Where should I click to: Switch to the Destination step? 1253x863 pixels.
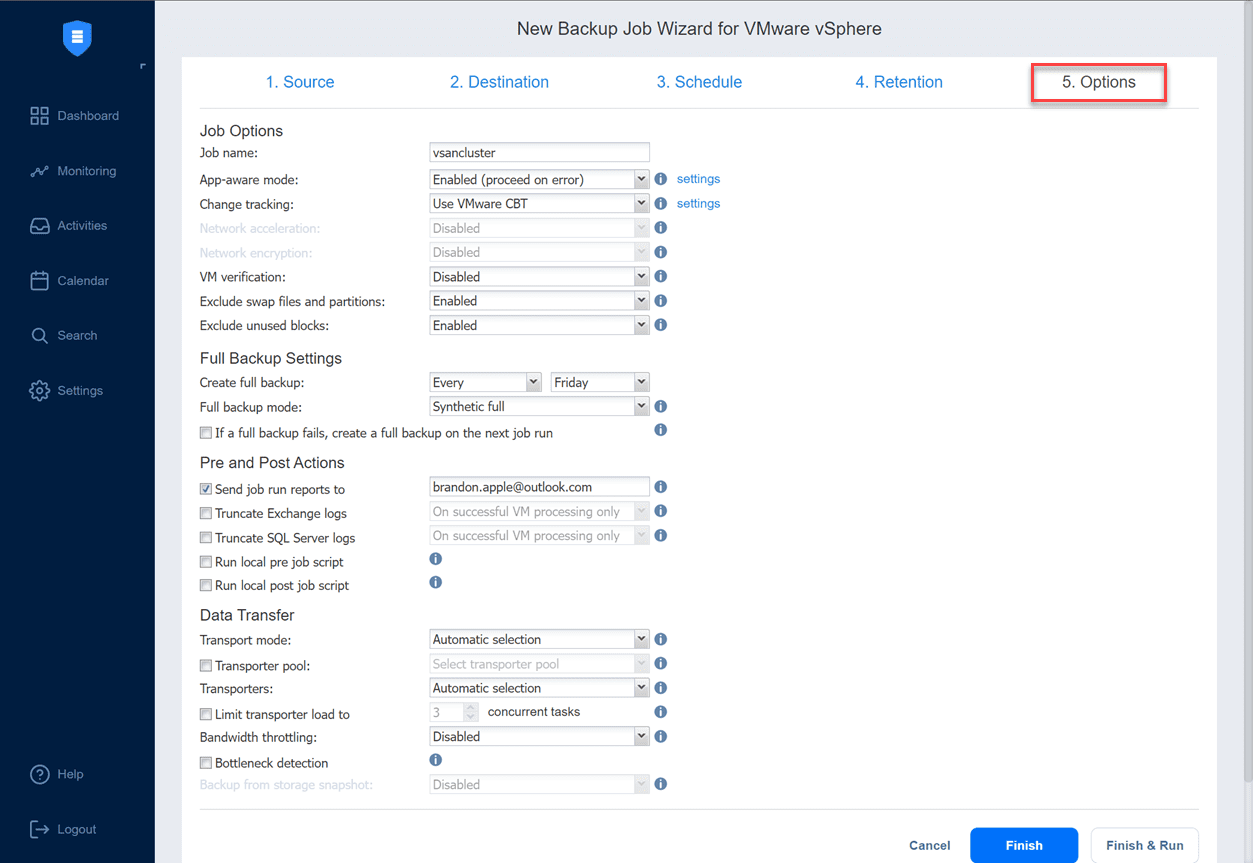coord(499,82)
